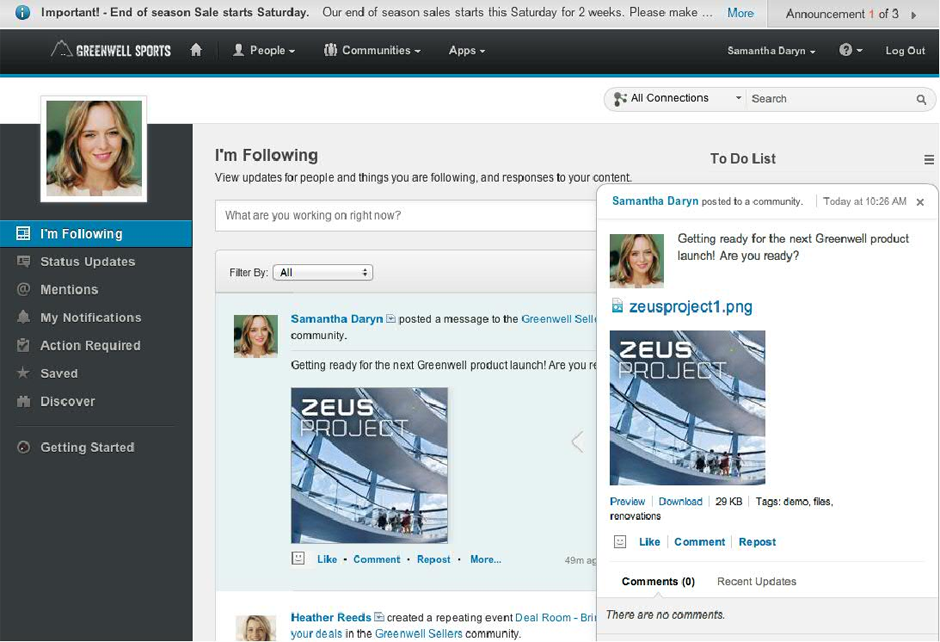The height and width of the screenshot is (642, 940).
Task: Go to next announcement arrow
Action: tap(914, 15)
